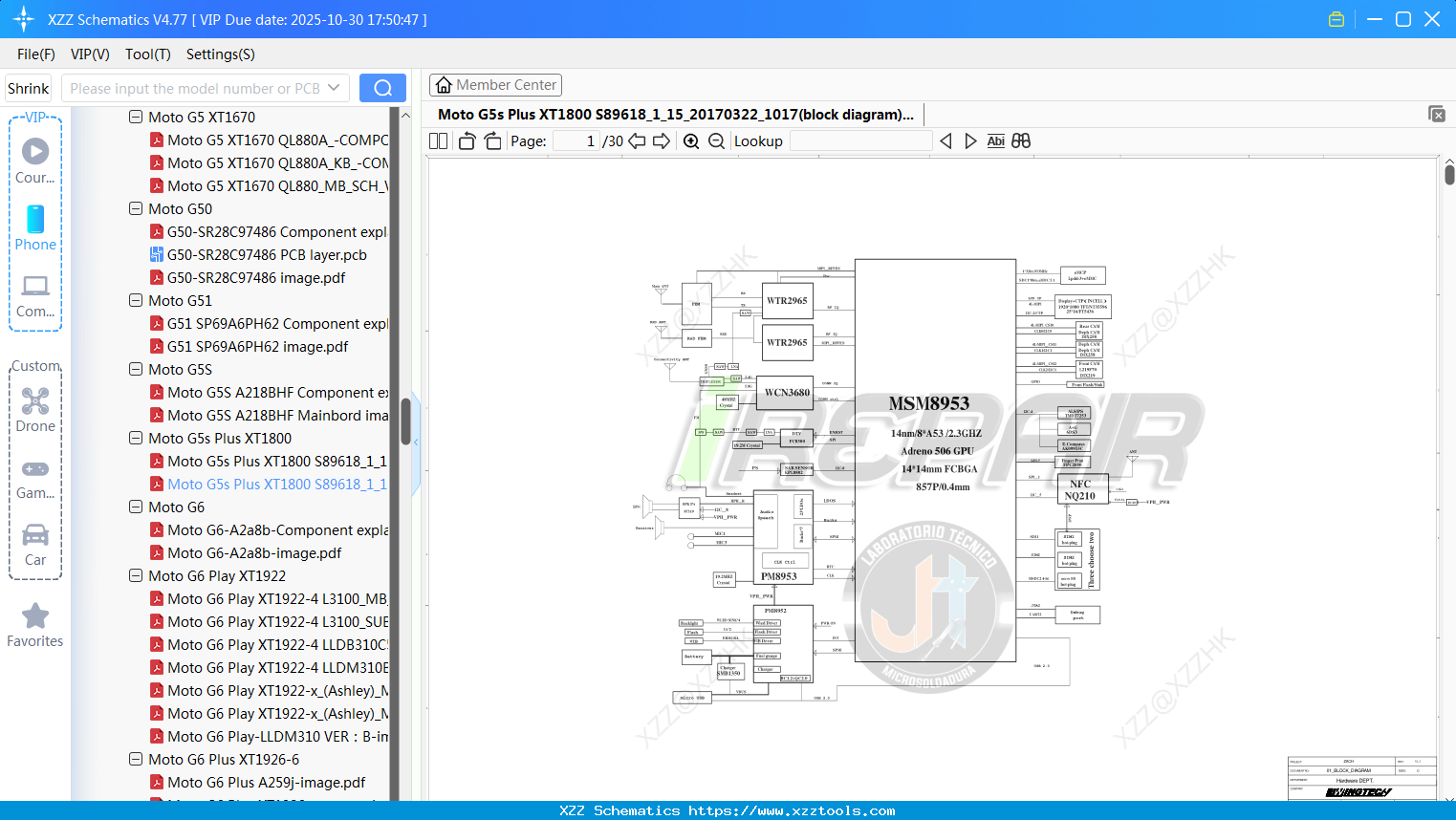The height and width of the screenshot is (820, 1456).
Task: Click the Abi text match icon
Action: pyautogui.click(x=995, y=140)
